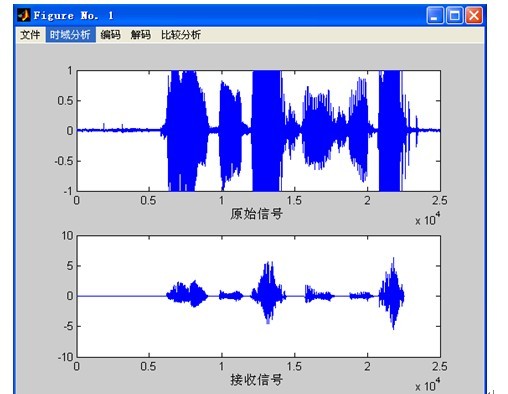This screenshot has height=394, width=508.
Task: Click inside the received signal waveform plot
Action: click(x=259, y=296)
